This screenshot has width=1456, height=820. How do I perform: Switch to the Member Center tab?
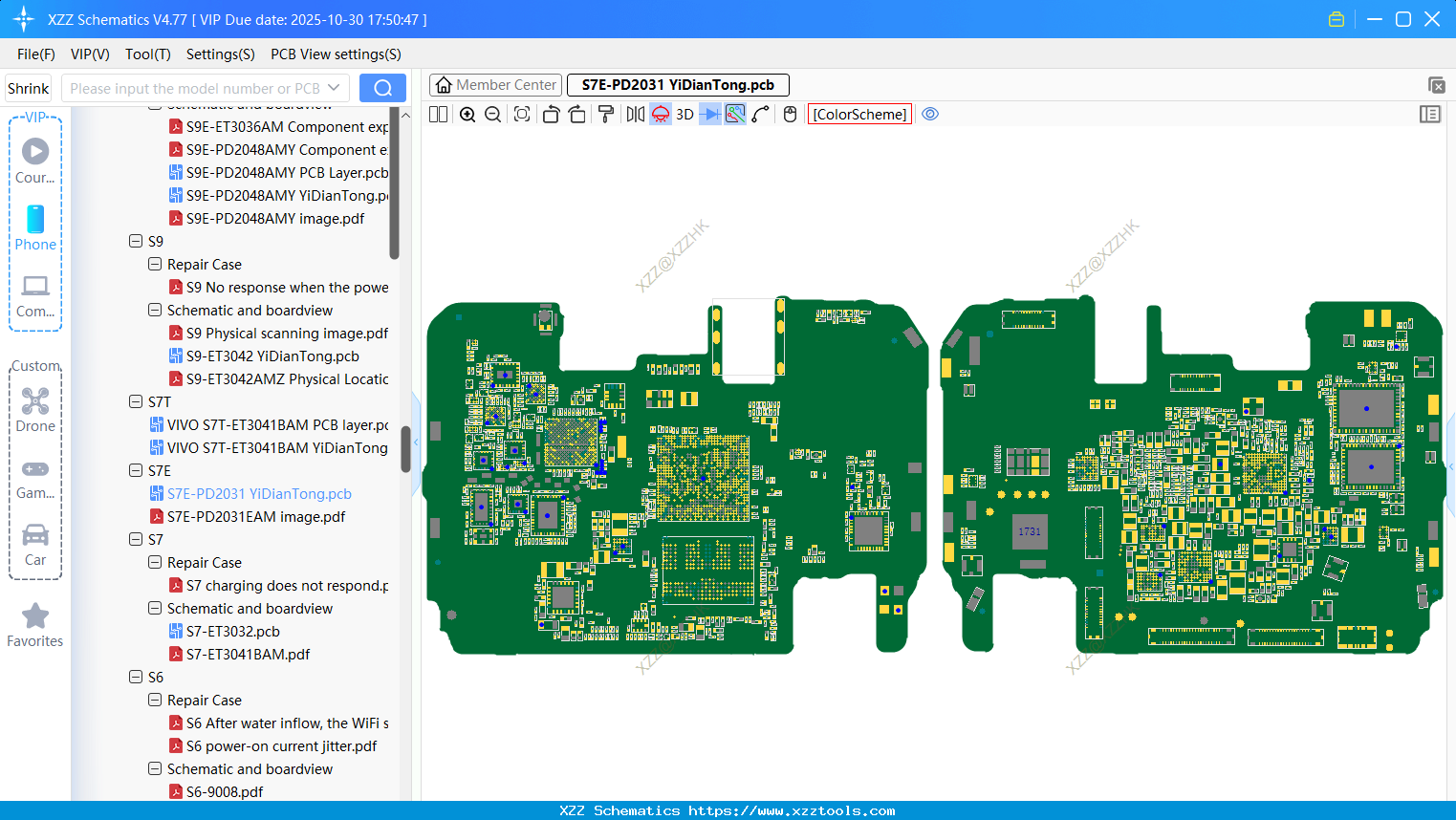pyautogui.click(x=496, y=85)
